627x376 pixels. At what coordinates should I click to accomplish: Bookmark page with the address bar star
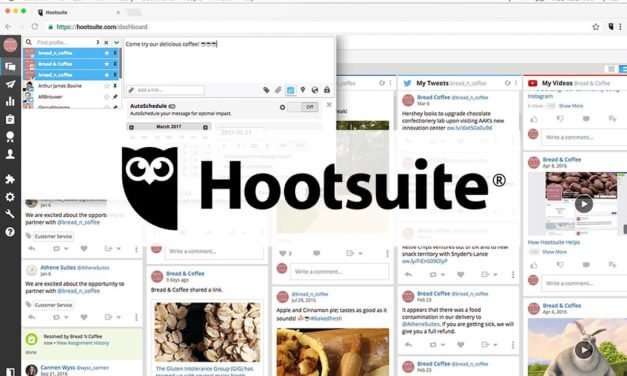595,27
